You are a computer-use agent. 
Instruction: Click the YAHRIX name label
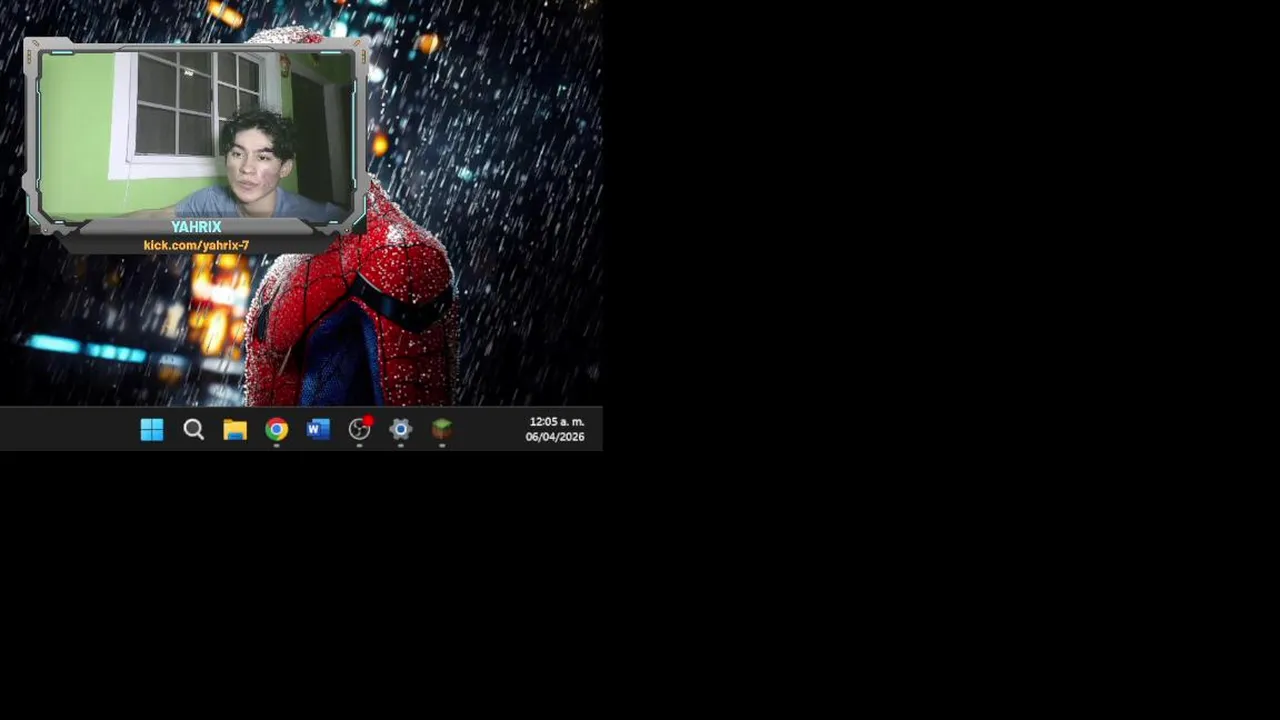196,227
